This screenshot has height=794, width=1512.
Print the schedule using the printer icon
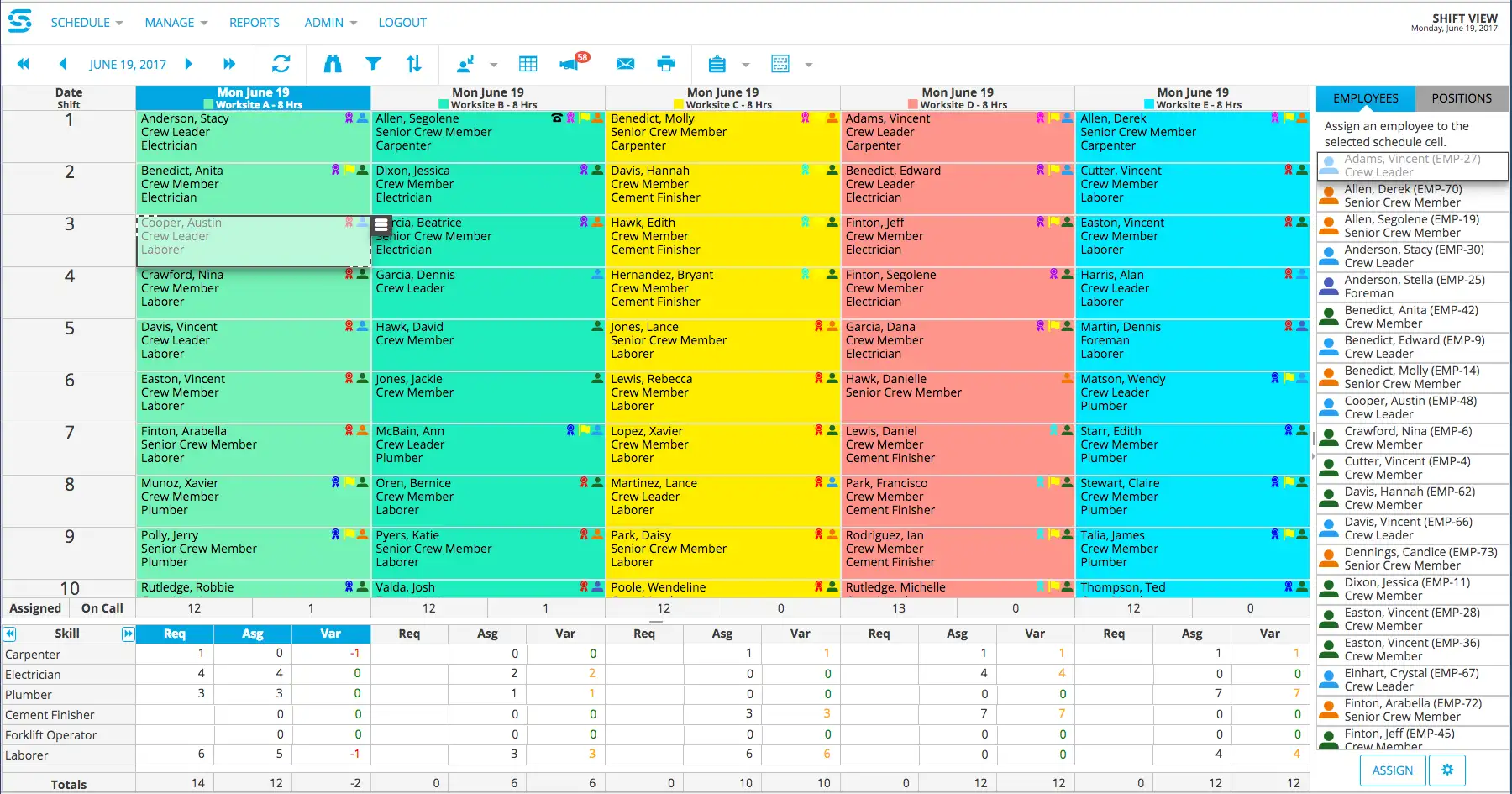click(666, 64)
